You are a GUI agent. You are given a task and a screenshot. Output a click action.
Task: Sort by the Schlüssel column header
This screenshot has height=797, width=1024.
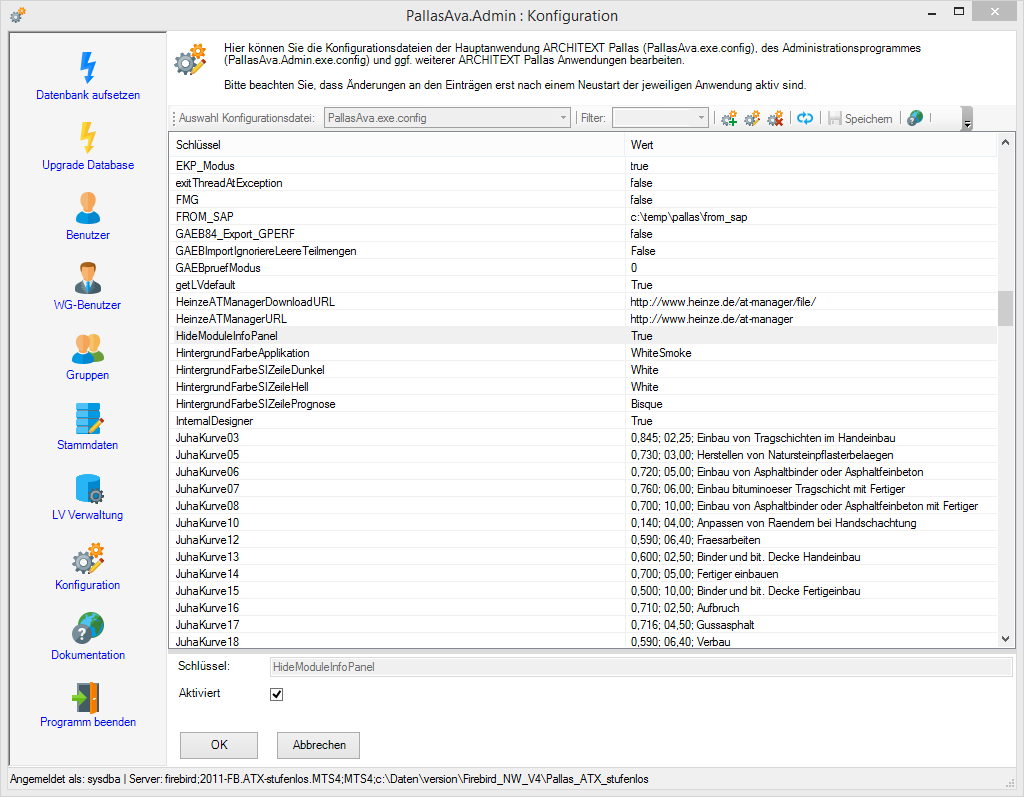(397, 145)
